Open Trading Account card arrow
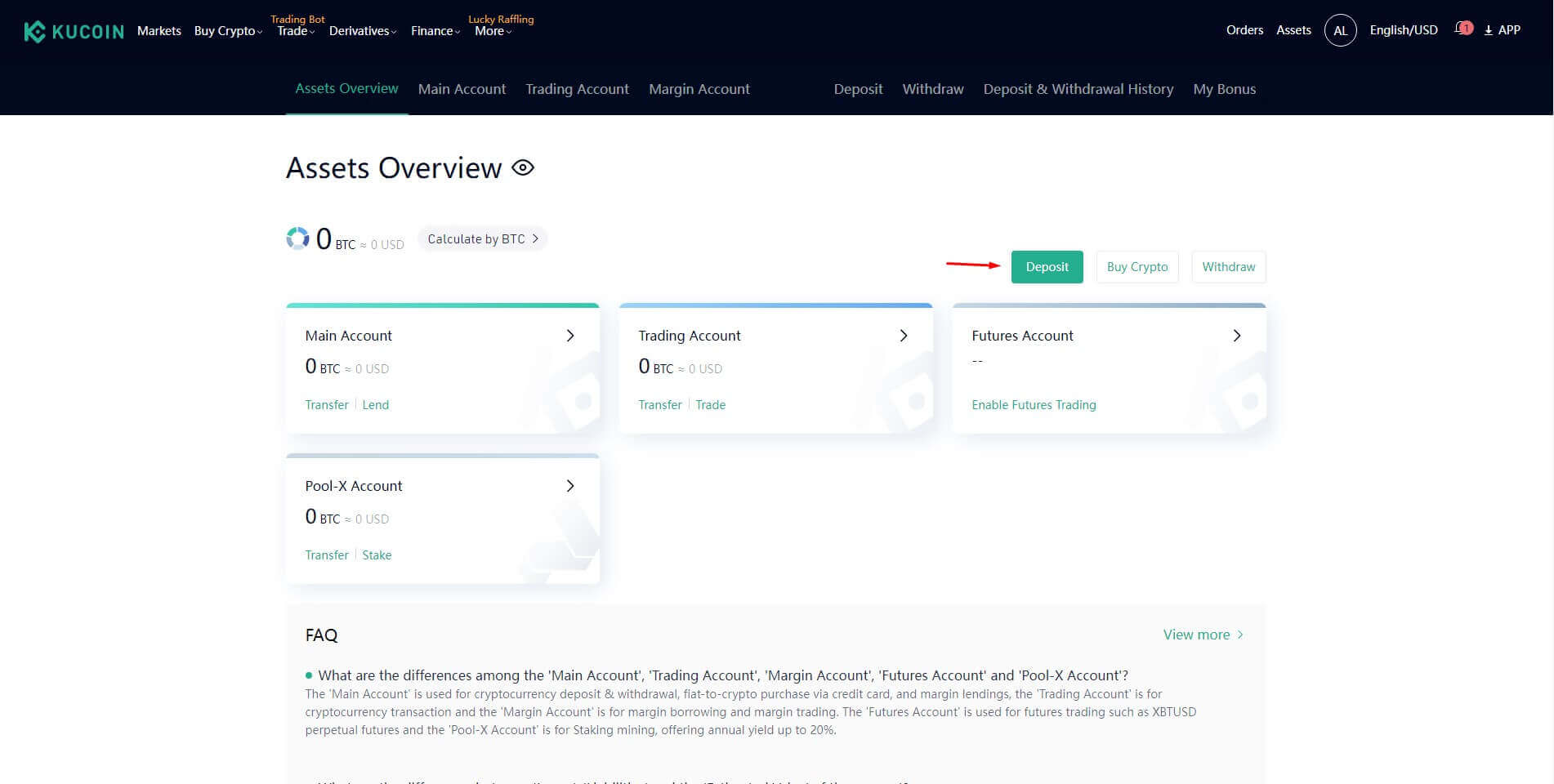 pyautogui.click(x=904, y=336)
